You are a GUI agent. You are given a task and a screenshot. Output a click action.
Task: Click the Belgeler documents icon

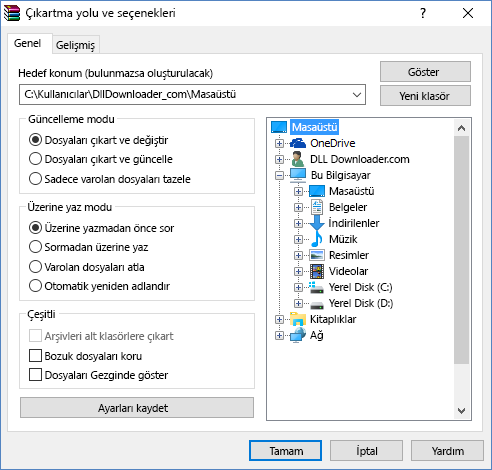[x=317, y=207]
